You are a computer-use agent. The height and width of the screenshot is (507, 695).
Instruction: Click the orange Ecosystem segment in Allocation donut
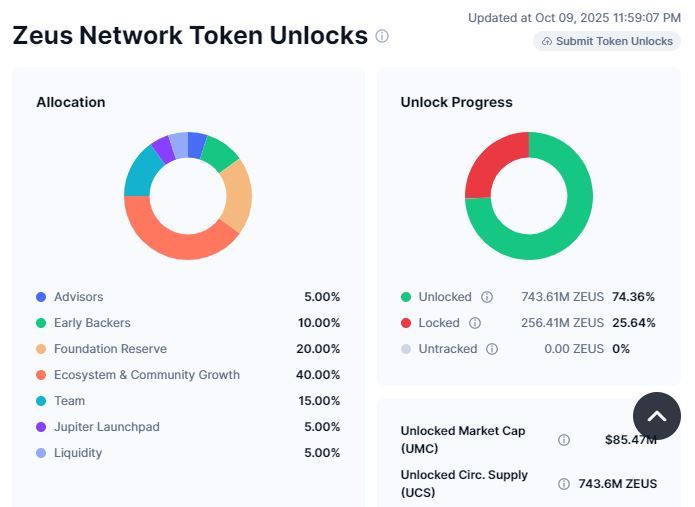click(x=170, y=240)
